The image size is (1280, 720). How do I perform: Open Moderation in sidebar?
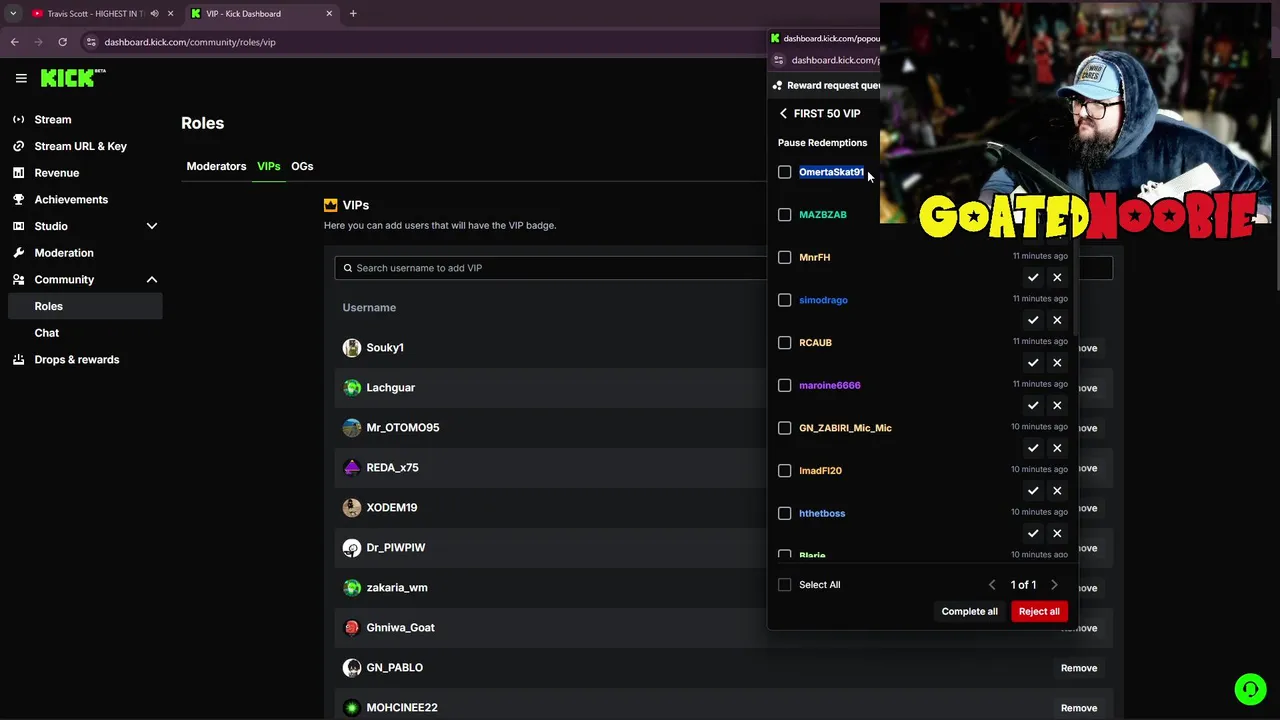point(64,253)
